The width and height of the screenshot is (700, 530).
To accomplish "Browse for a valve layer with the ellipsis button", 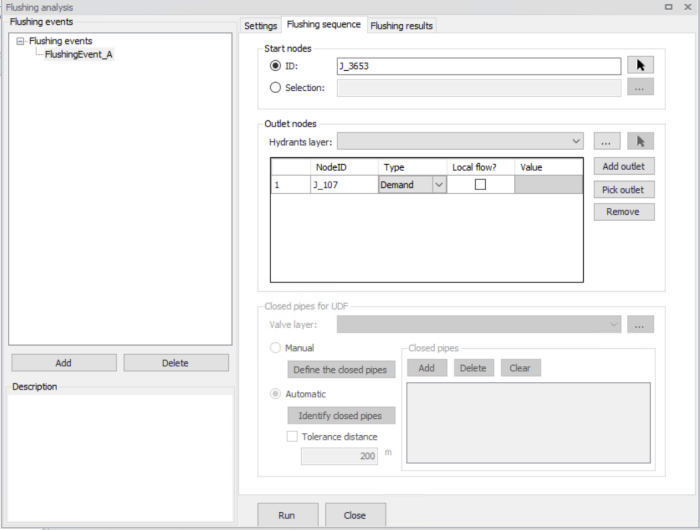I will [640, 325].
